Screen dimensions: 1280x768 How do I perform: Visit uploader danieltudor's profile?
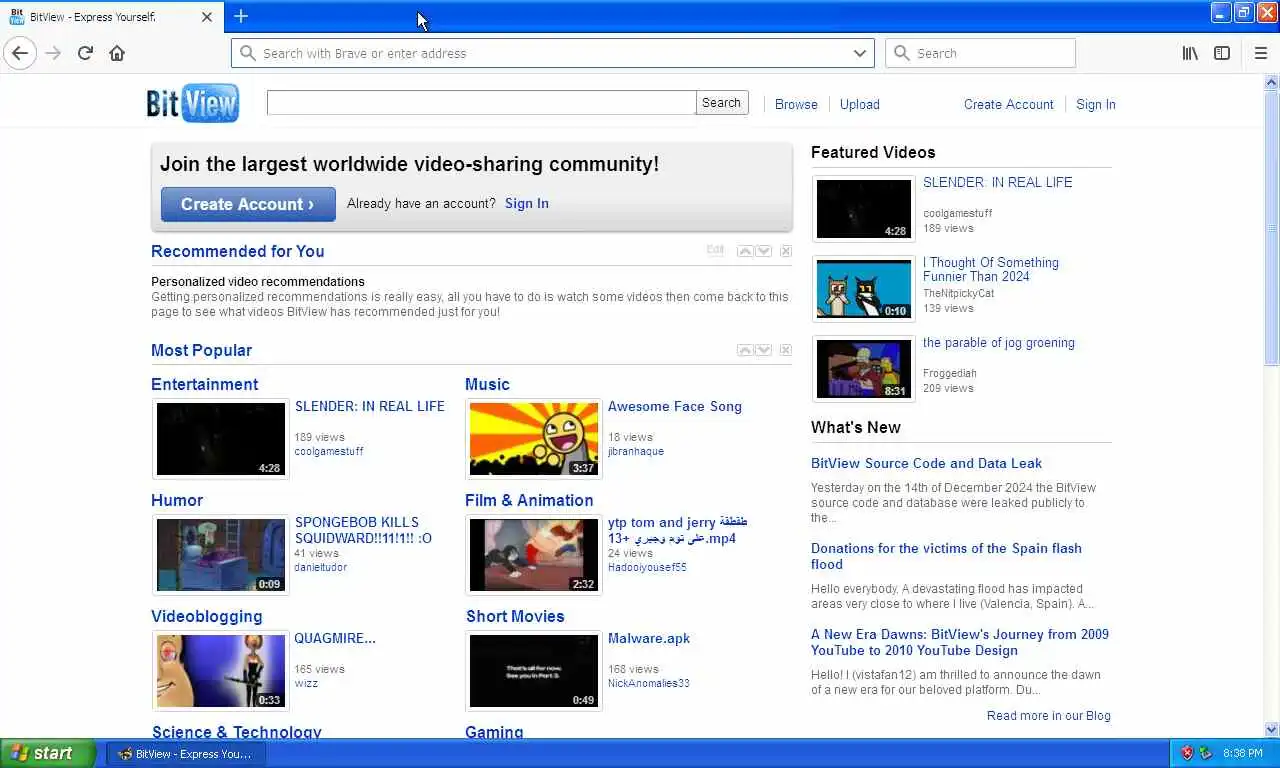[x=321, y=567]
